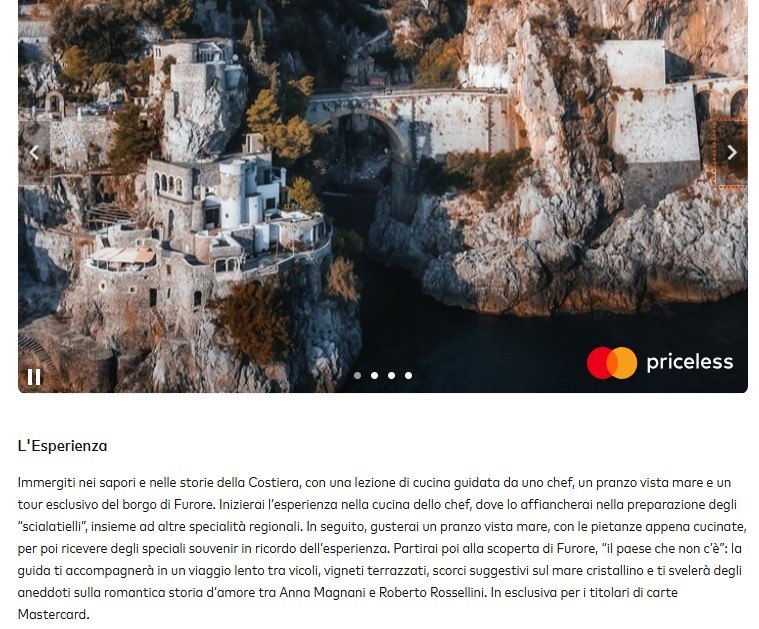This screenshot has width=759, height=629.
Task: Click the Mastercard overlapping circles logo
Action: pyautogui.click(x=611, y=363)
